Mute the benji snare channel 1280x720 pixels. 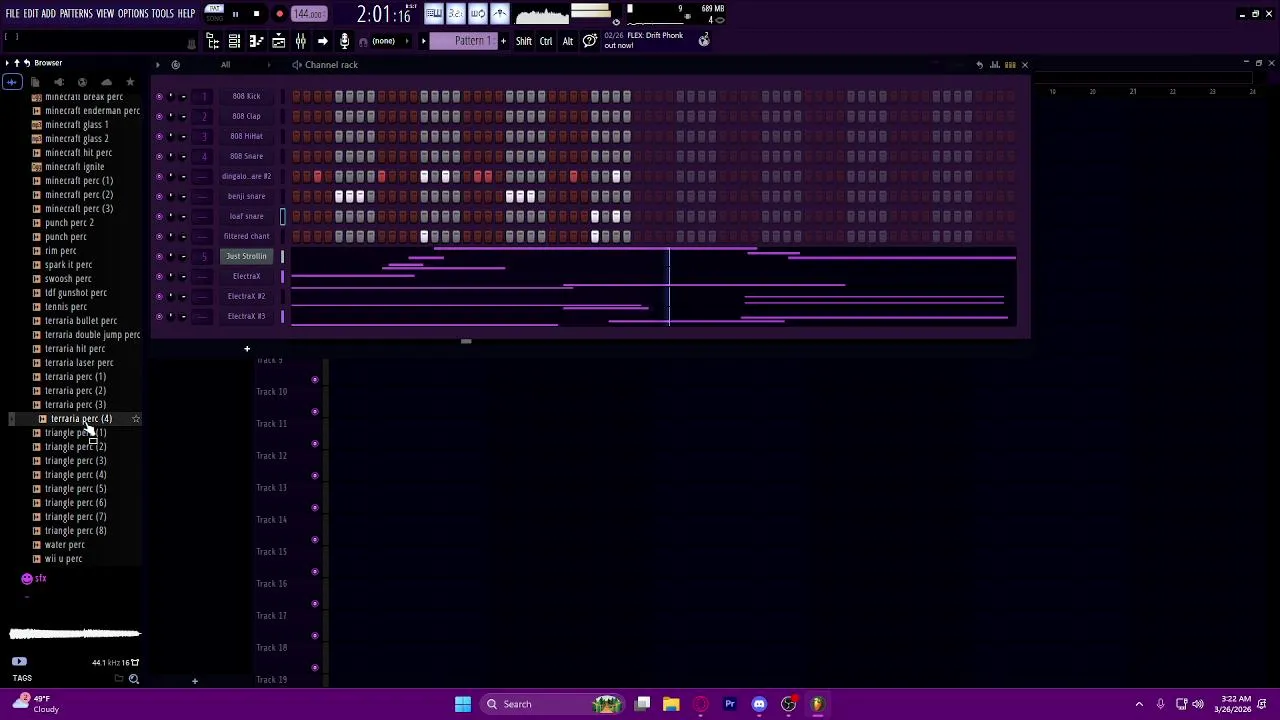[159, 196]
